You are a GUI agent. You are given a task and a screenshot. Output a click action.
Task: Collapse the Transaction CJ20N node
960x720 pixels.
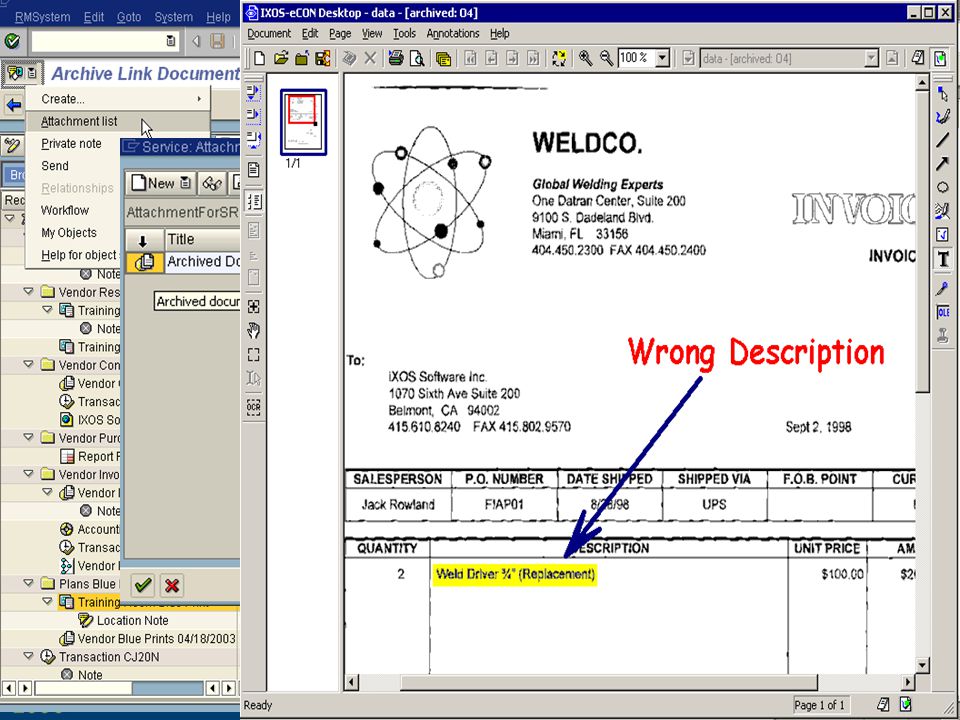28,656
